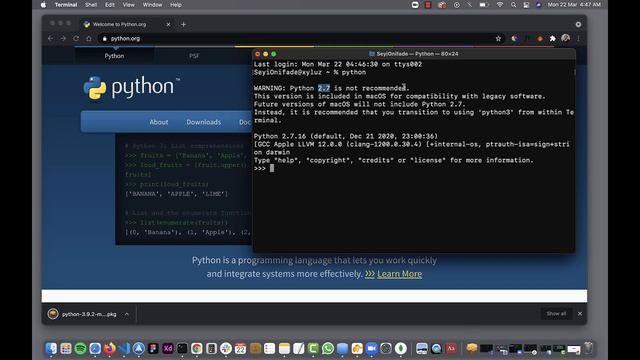Open battery status menu
This screenshot has width=640, height=360.
pos(484,5)
